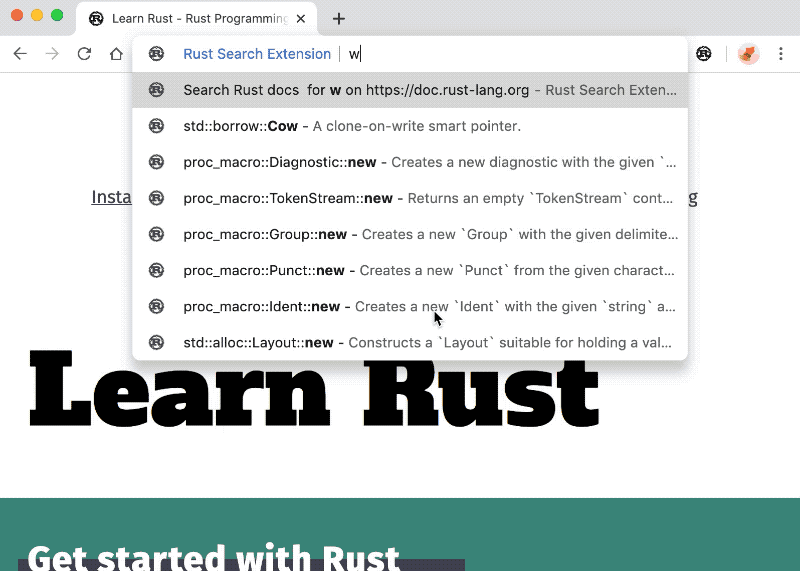Open a new browser tab
The width and height of the screenshot is (800, 571).
coord(339,19)
